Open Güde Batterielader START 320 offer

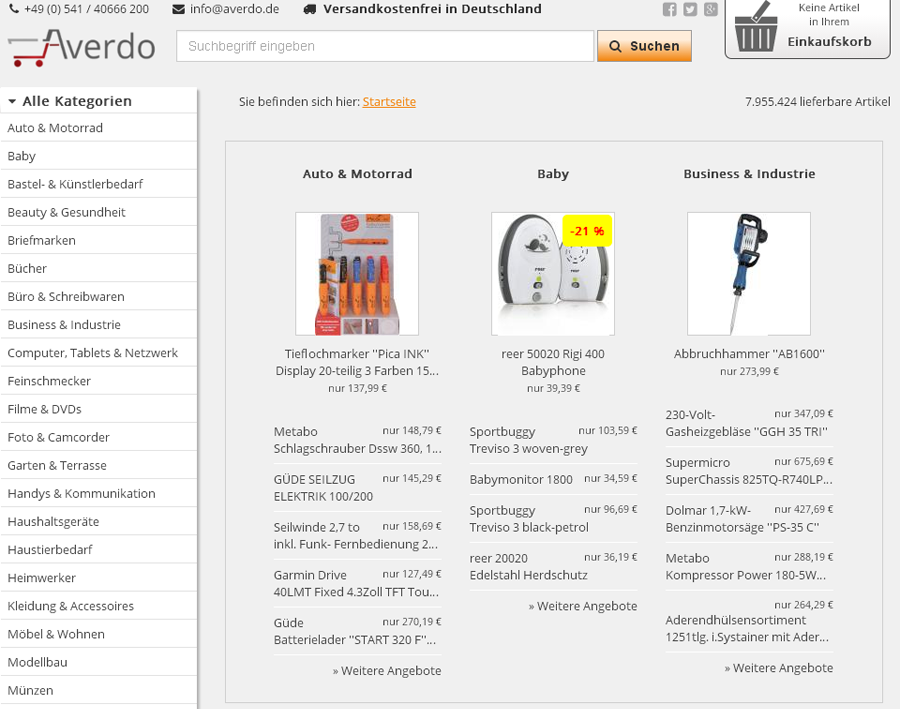pyautogui.click(x=357, y=631)
